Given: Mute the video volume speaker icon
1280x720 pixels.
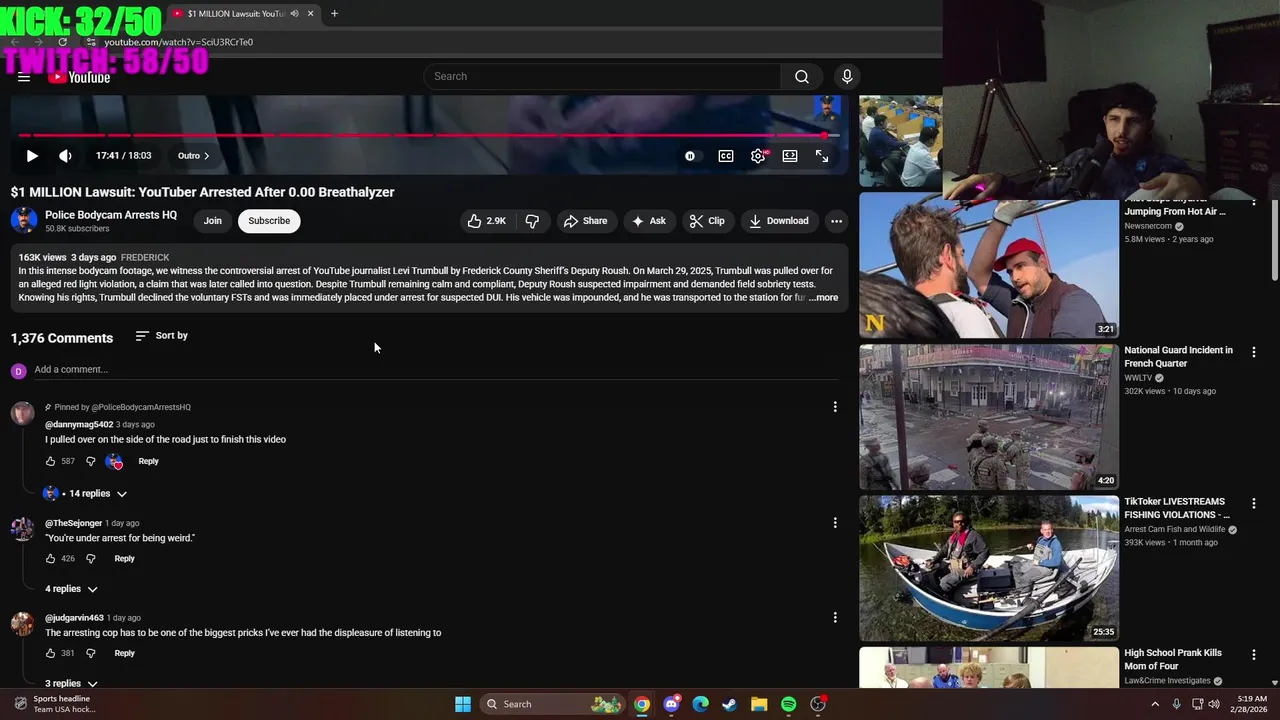Looking at the screenshot, I should [x=65, y=156].
